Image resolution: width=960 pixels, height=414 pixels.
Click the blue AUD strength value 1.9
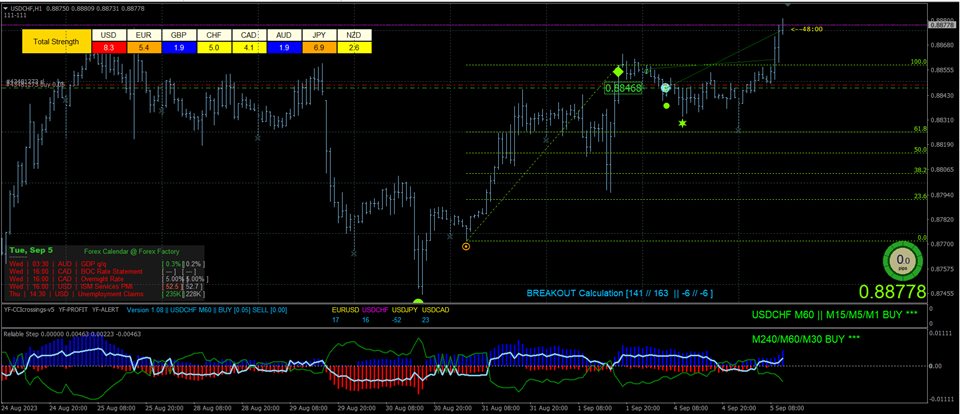click(283, 47)
